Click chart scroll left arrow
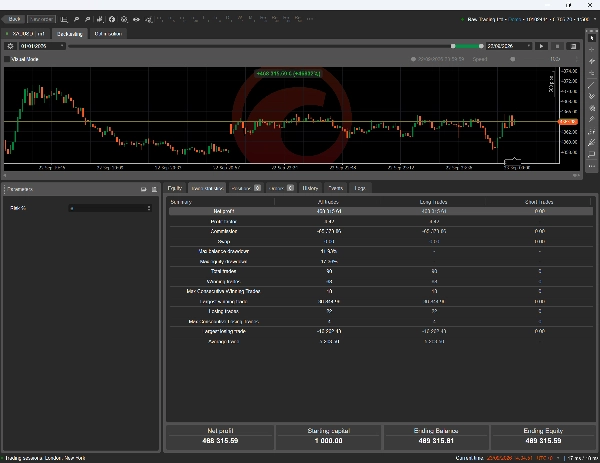The image size is (600, 463). [x=5, y=175]
